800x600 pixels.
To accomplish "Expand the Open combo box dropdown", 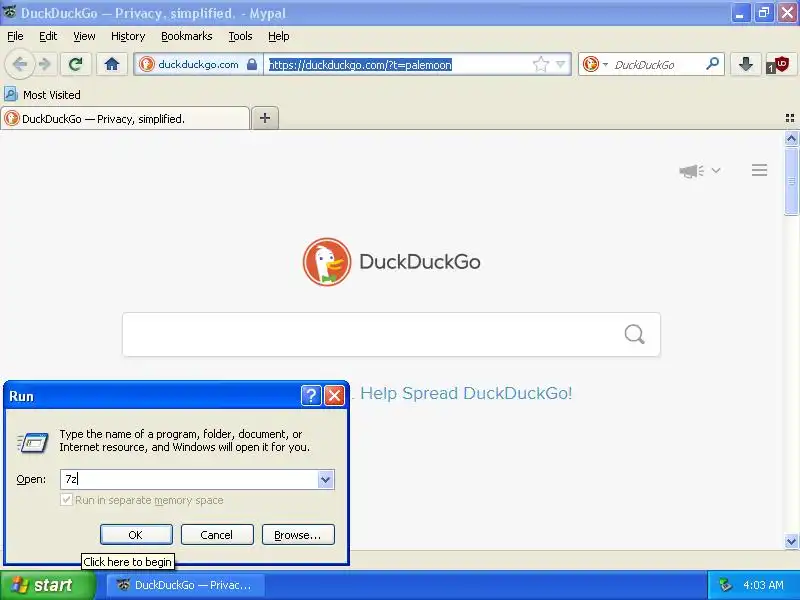I will tap(326, 480).
